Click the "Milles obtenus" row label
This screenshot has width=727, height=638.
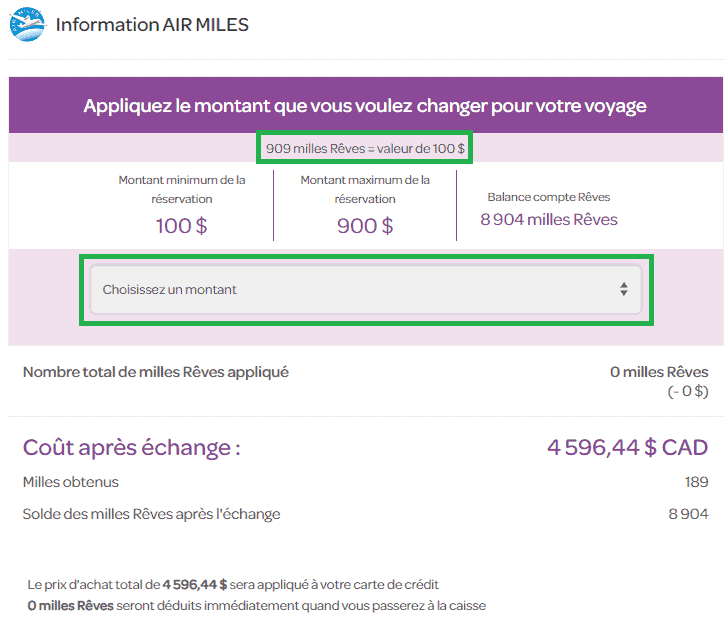click(x=70, y=482)
